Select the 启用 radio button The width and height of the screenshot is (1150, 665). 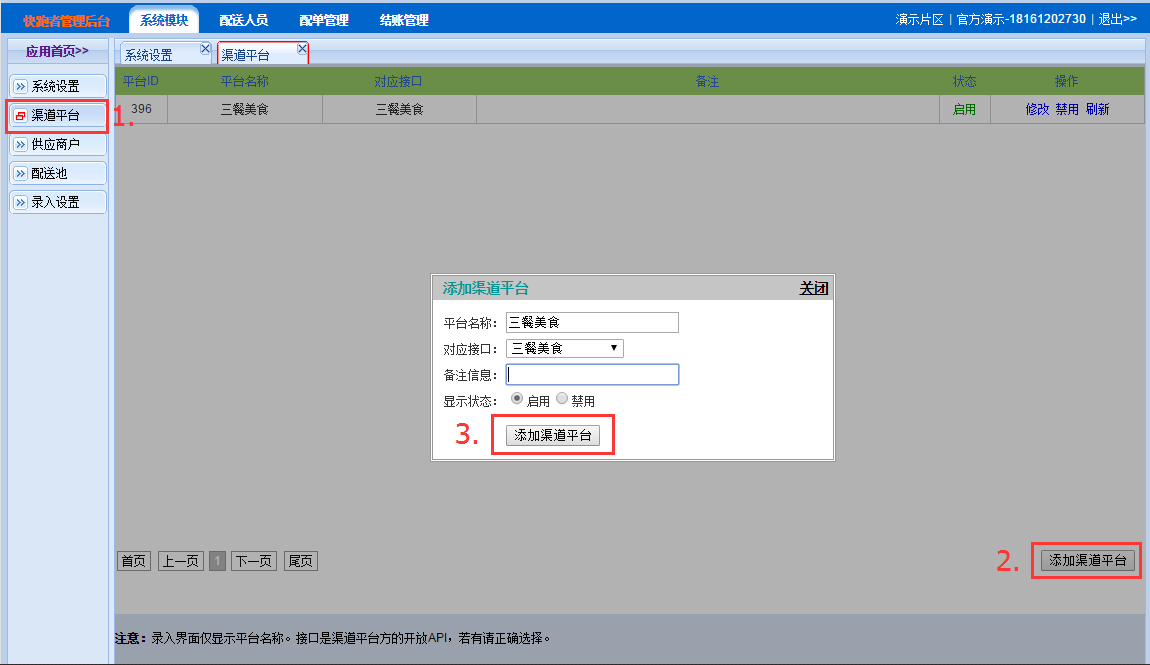[x=517, y=398]
